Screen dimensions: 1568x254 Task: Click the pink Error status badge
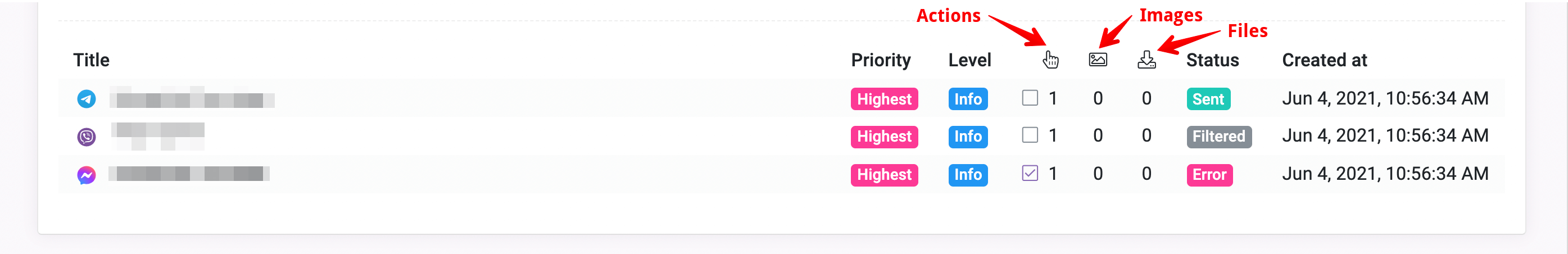(x=1209, y=175)
